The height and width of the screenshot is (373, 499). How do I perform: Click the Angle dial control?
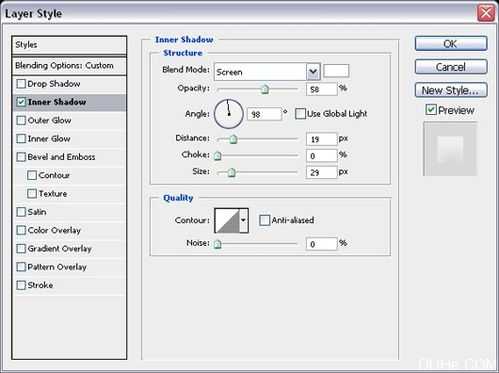(x=229, y=114)
